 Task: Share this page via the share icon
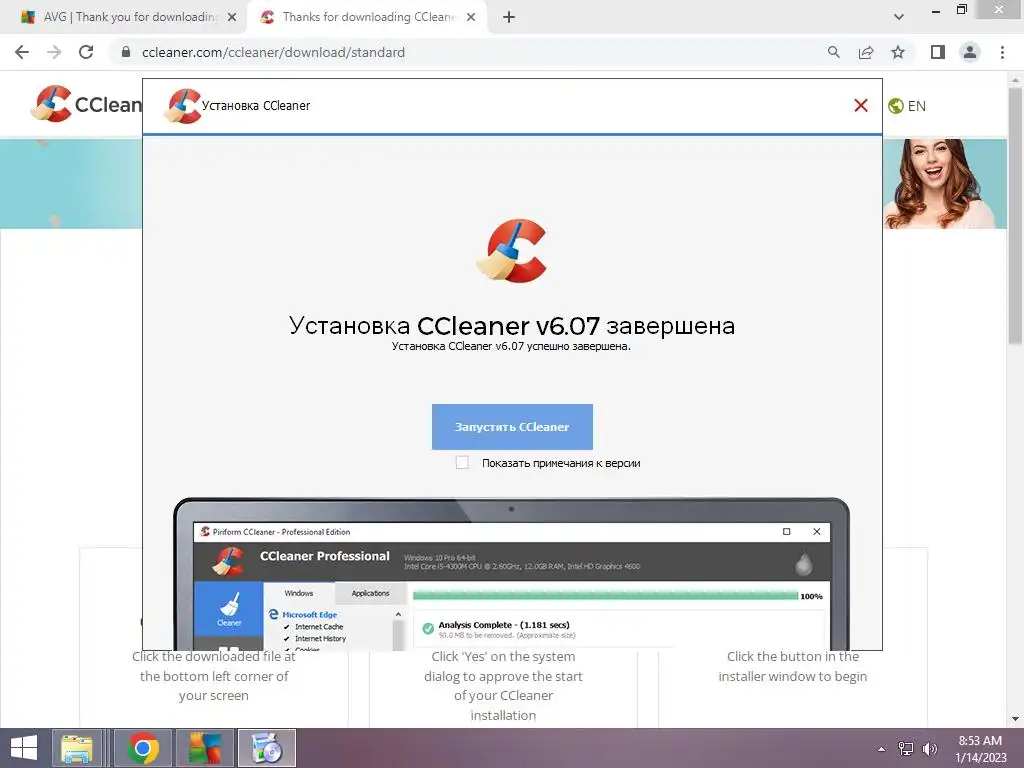click(x=866, y=52)
